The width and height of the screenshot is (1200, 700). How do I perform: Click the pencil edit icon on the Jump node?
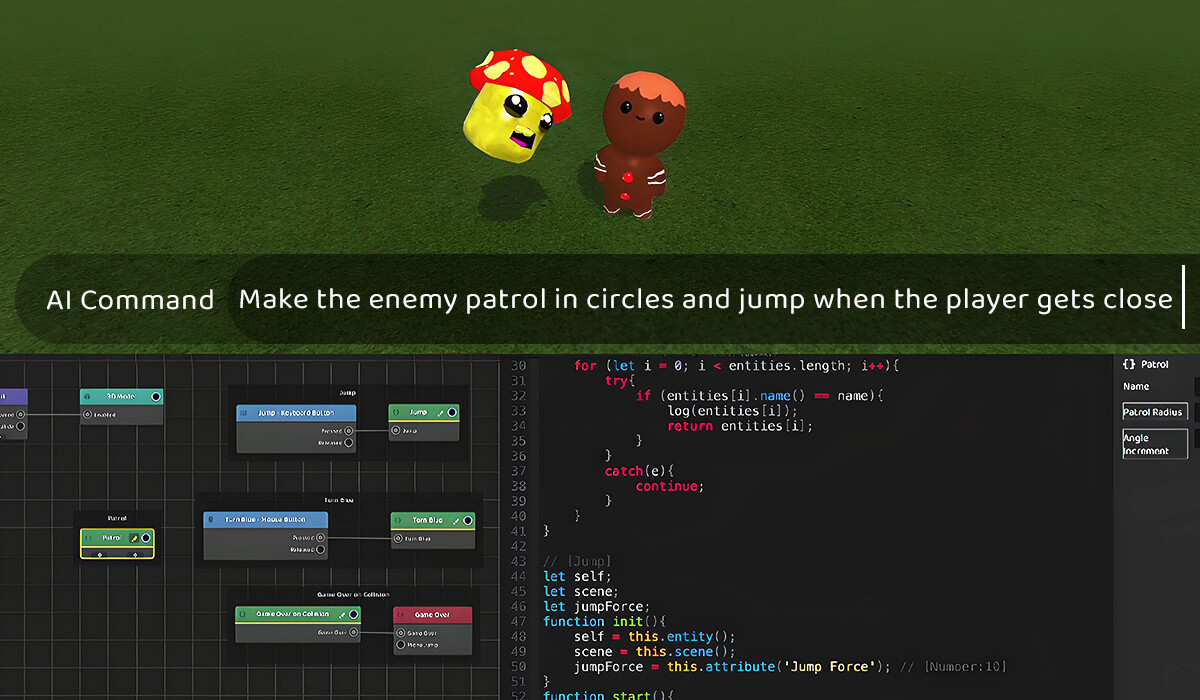click(440, 413)
